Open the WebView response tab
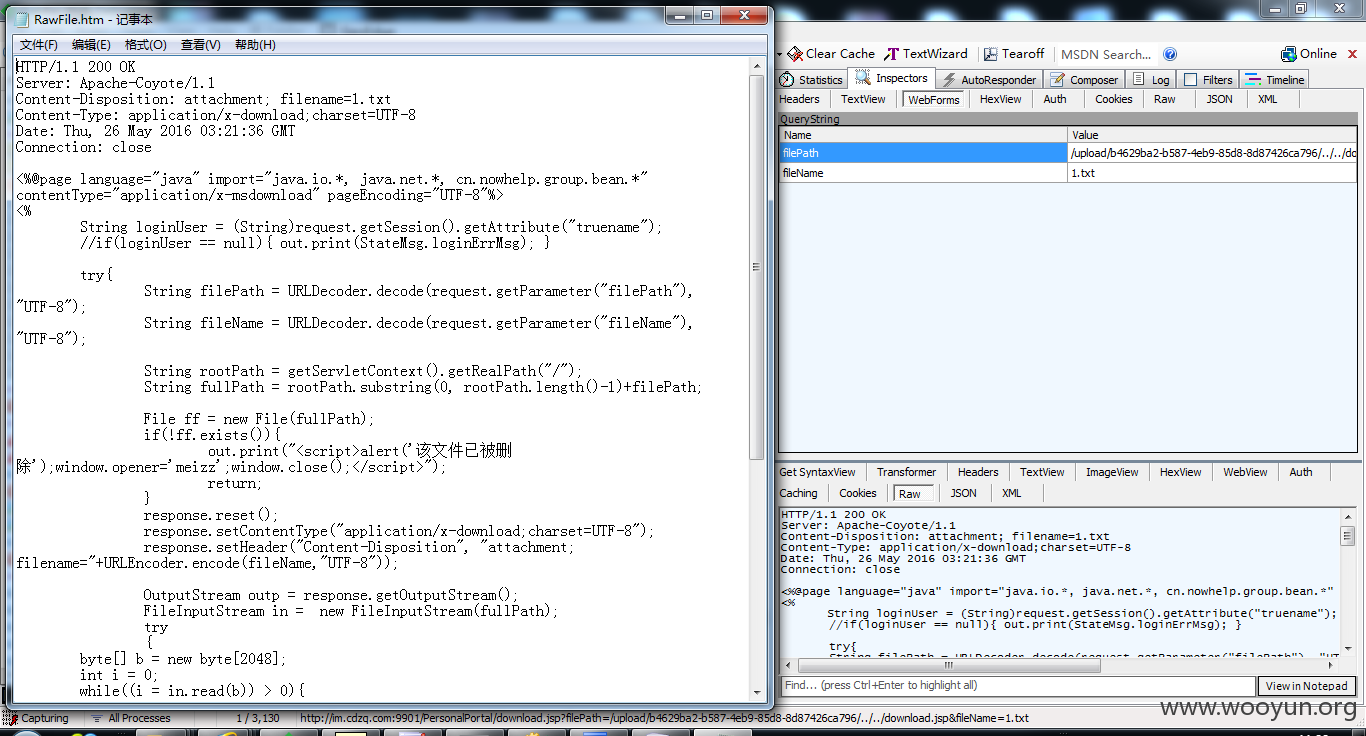 1245,472
